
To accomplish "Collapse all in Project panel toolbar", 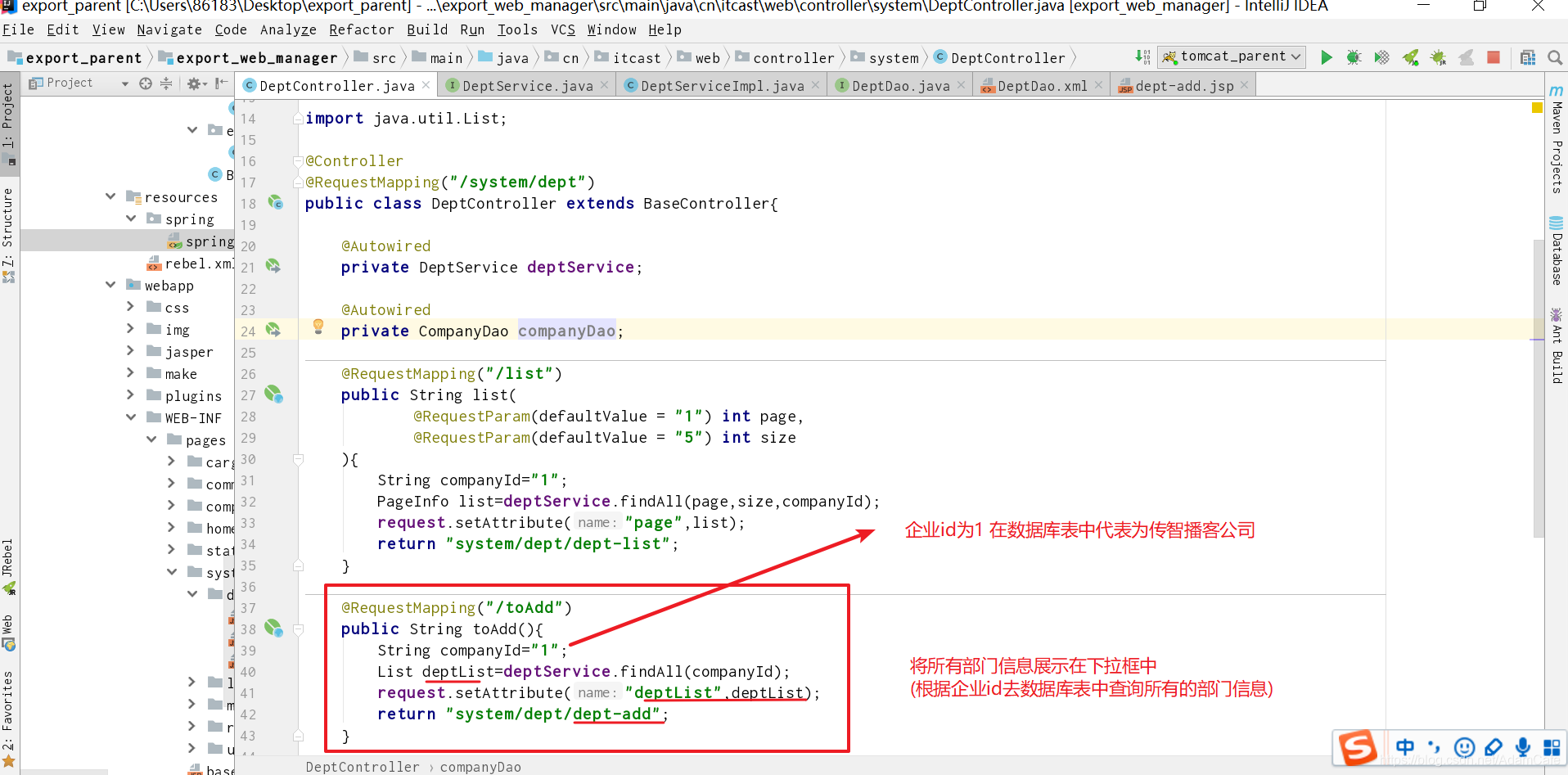I will click(166, 83).
